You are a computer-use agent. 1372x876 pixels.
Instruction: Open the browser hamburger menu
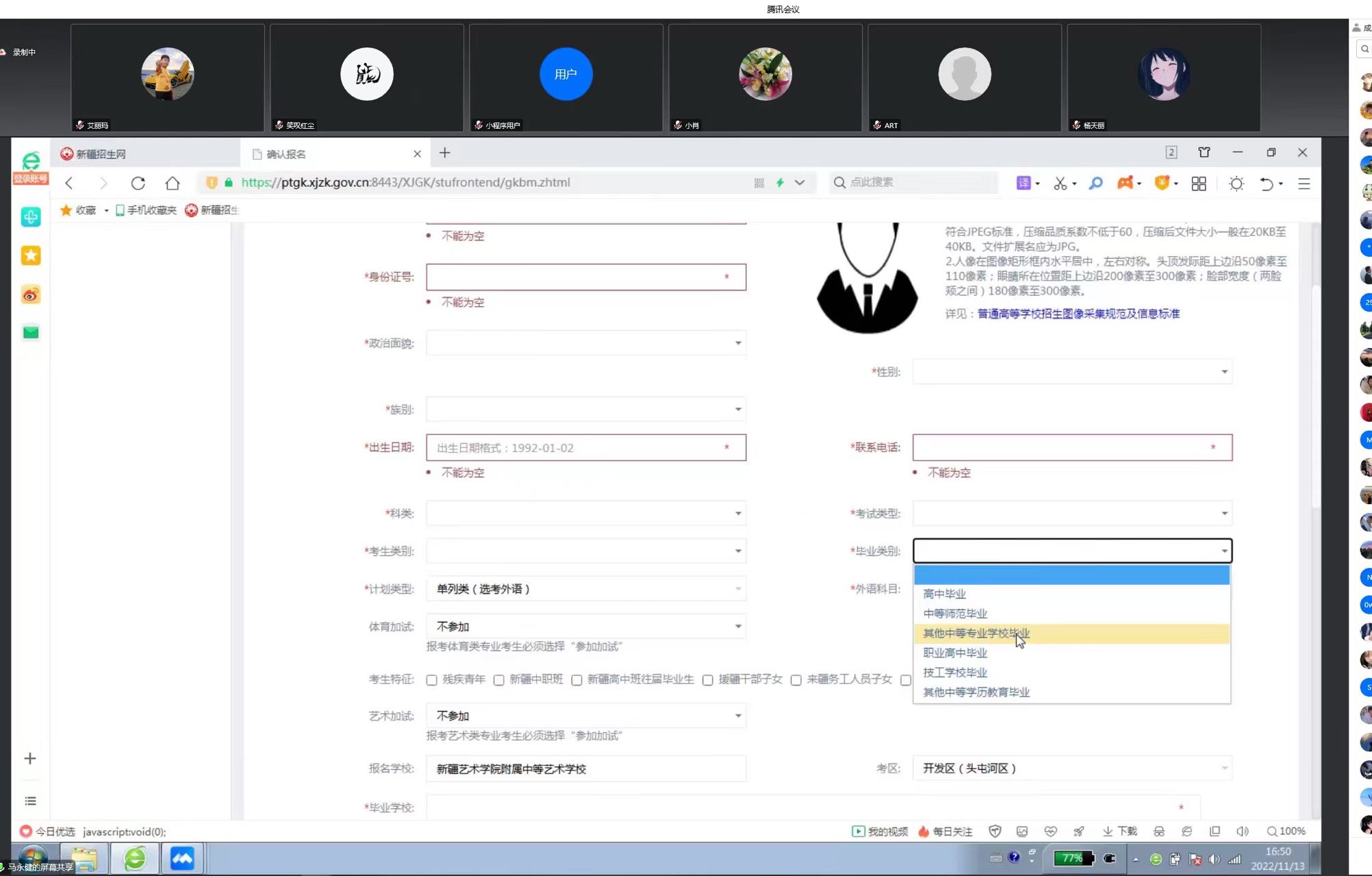[x=1304, y=184]
